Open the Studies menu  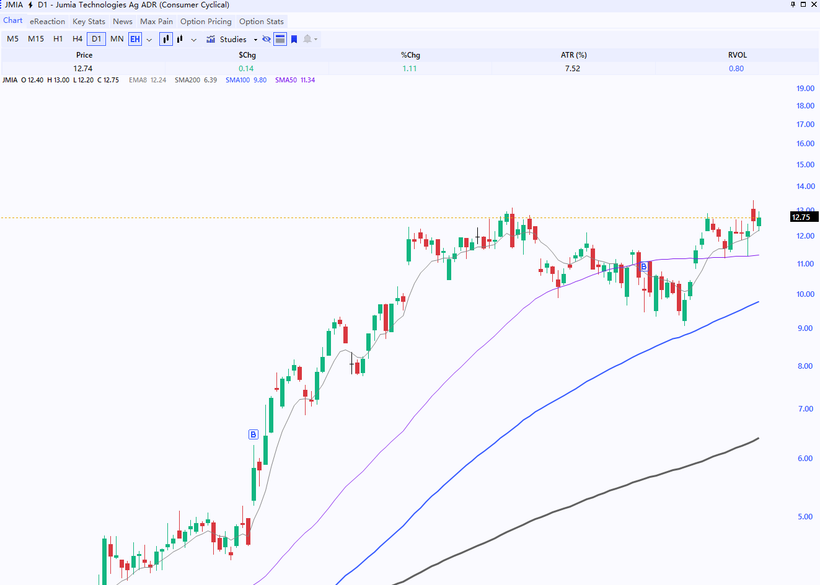click(x=233, y=39)
